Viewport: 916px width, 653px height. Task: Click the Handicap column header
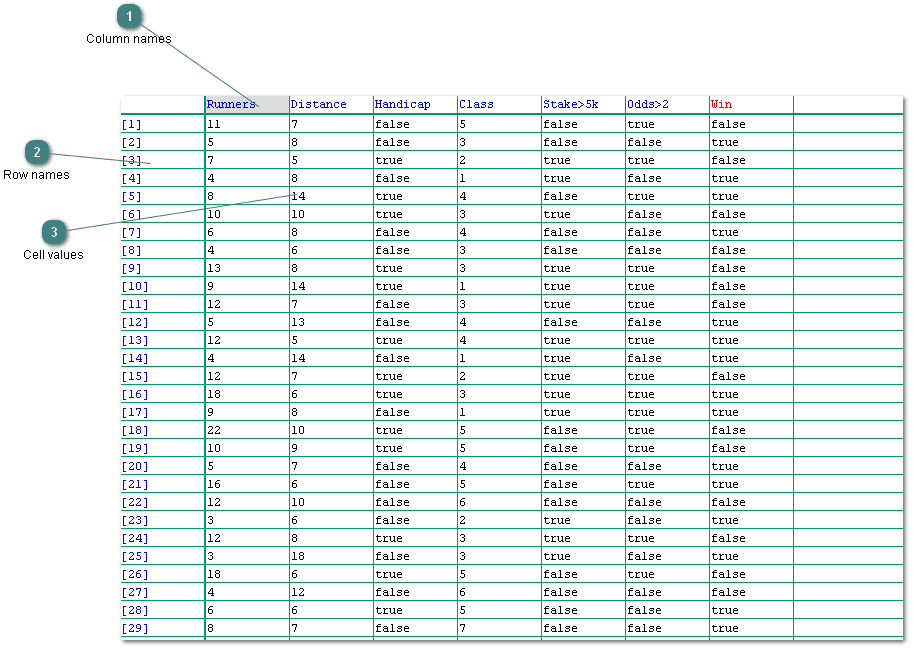pos(402,104)
